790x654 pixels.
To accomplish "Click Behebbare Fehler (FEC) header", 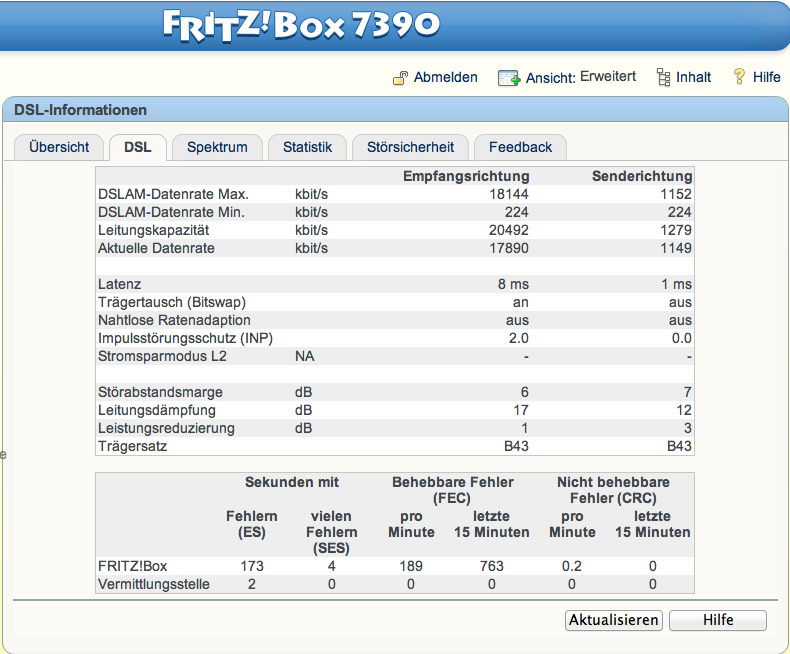I will click(452, 490).
